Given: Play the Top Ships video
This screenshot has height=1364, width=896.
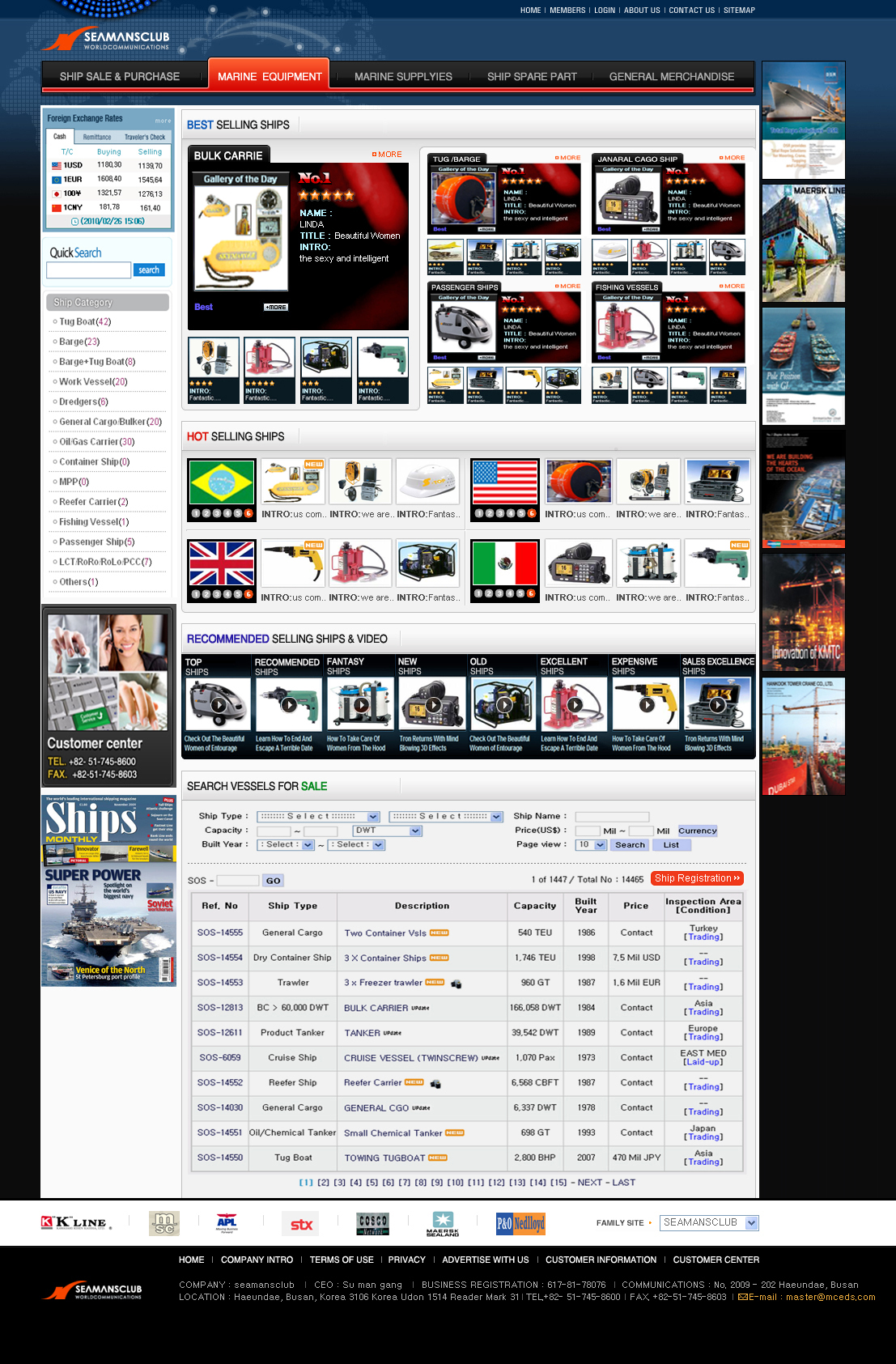Looking at the screenshot, I should (218, 705).
